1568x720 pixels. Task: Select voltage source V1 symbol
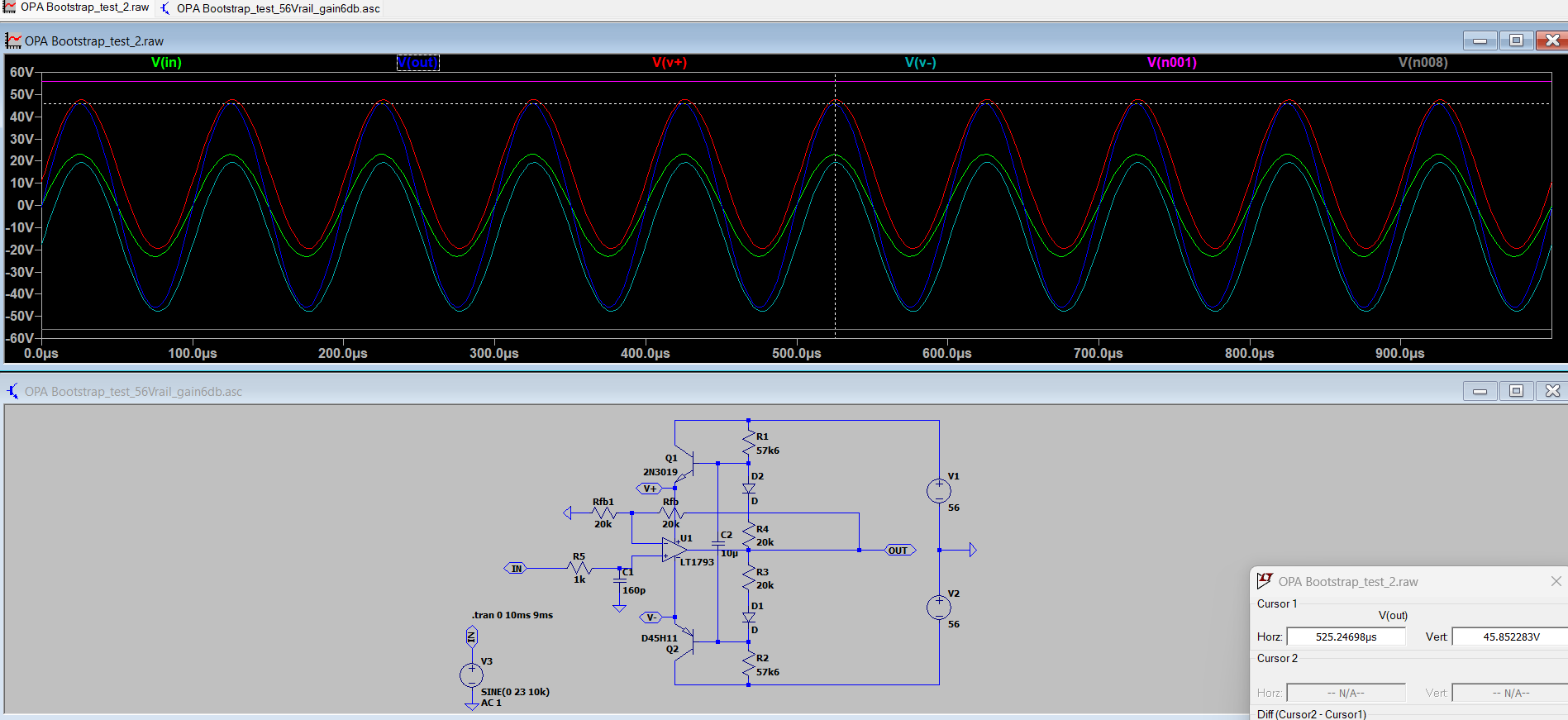pos(939,491)
